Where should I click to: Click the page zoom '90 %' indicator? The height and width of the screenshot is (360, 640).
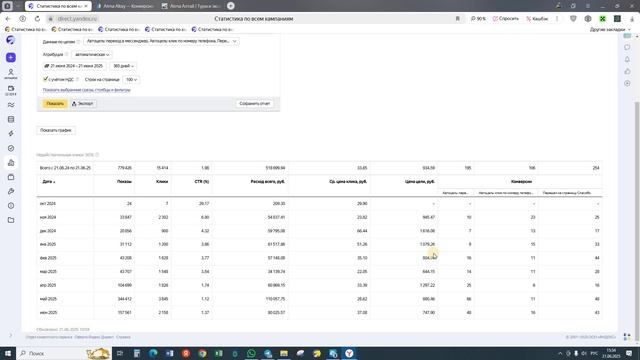(x=478, y=19)
